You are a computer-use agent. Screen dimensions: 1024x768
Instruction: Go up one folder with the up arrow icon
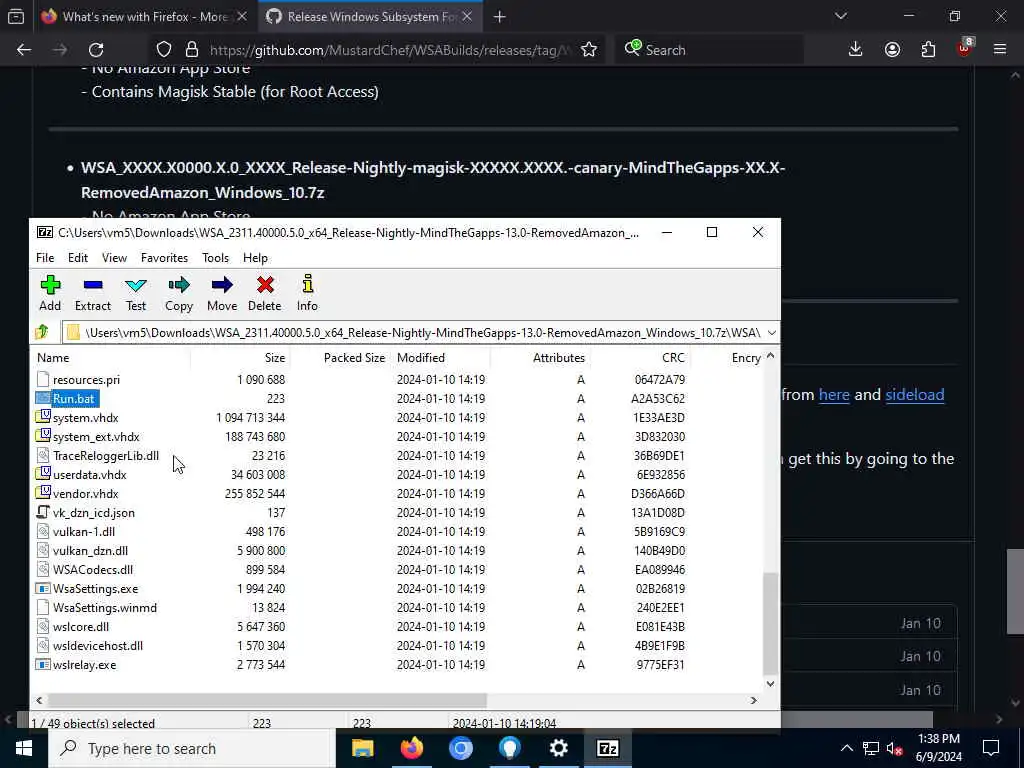[42, 332]
